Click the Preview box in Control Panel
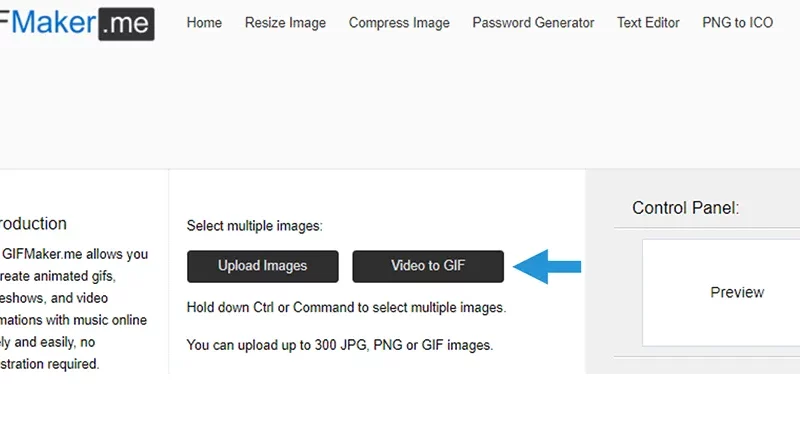Image resolution: width=800 pixels, height=423 pixels. [x=721, y=292]
